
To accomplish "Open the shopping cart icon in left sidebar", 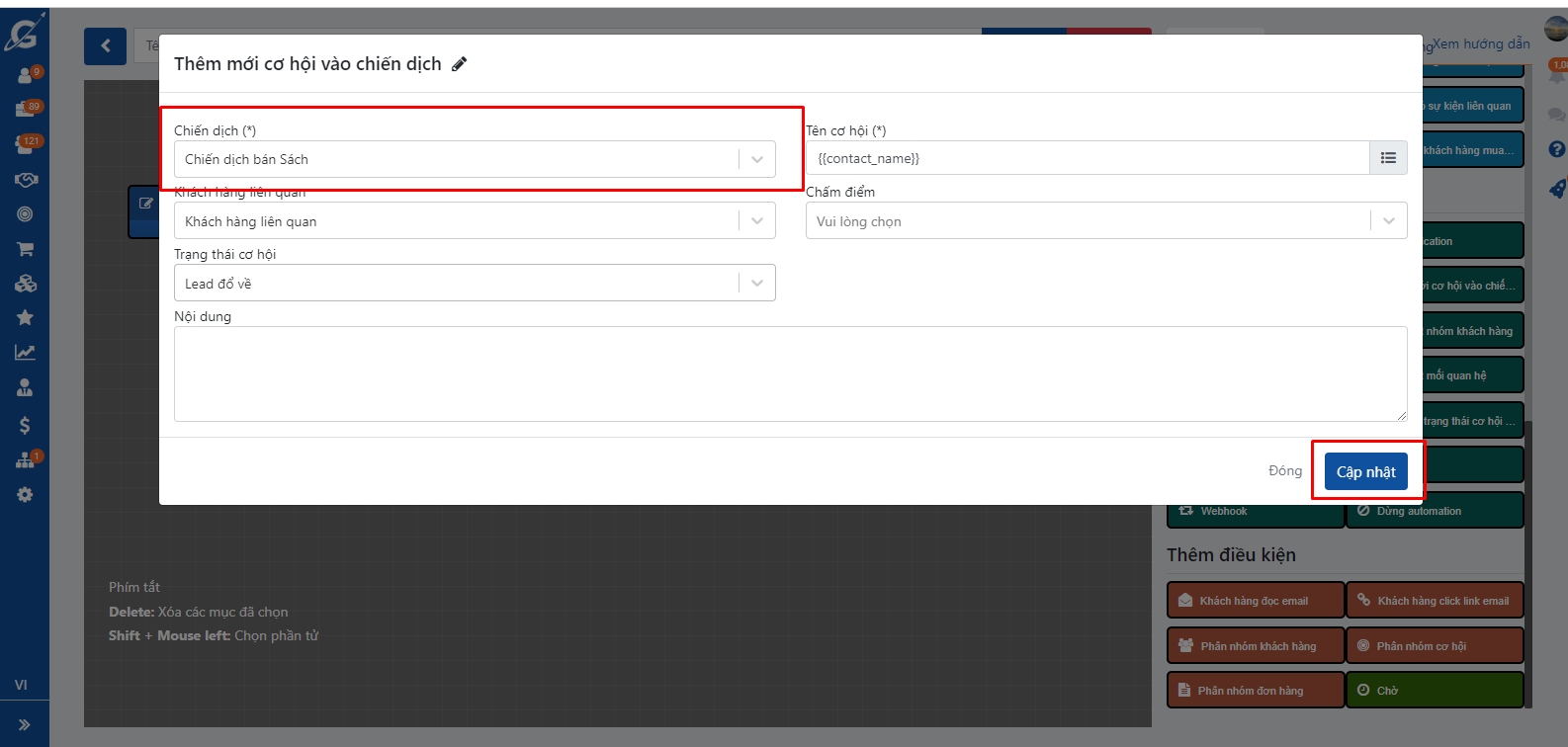I will click(25, 249).
